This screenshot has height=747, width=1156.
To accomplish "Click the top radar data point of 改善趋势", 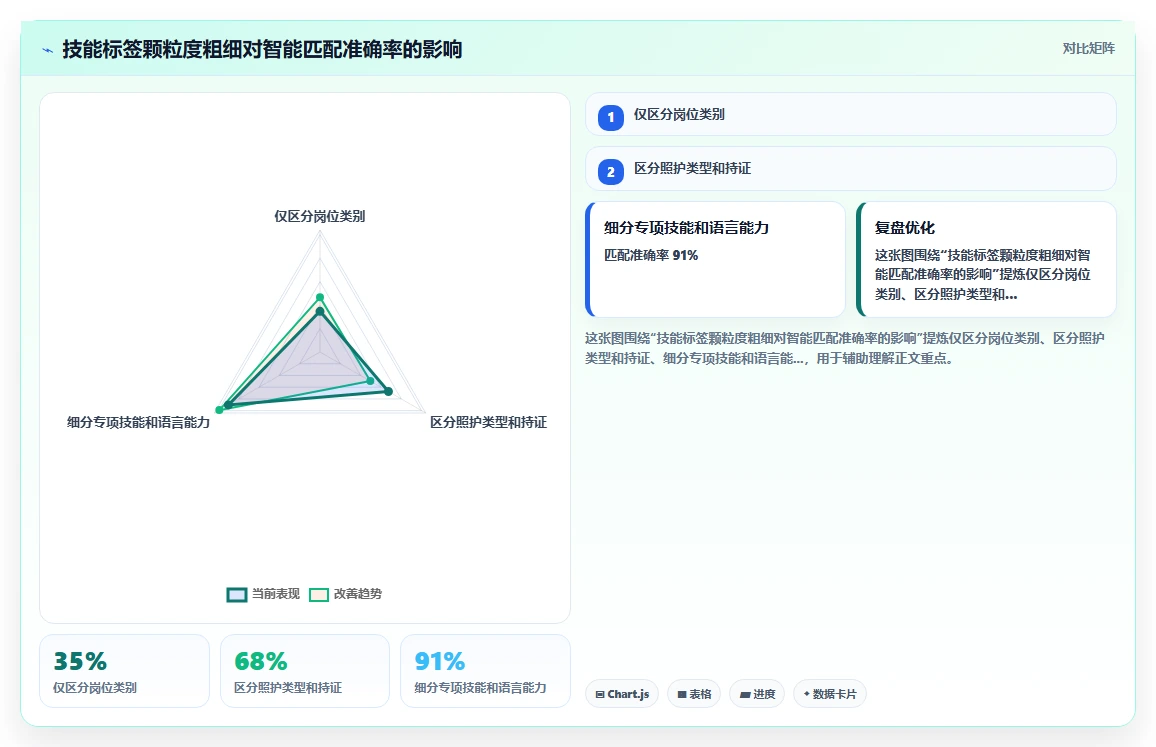I will click(320, 297).
